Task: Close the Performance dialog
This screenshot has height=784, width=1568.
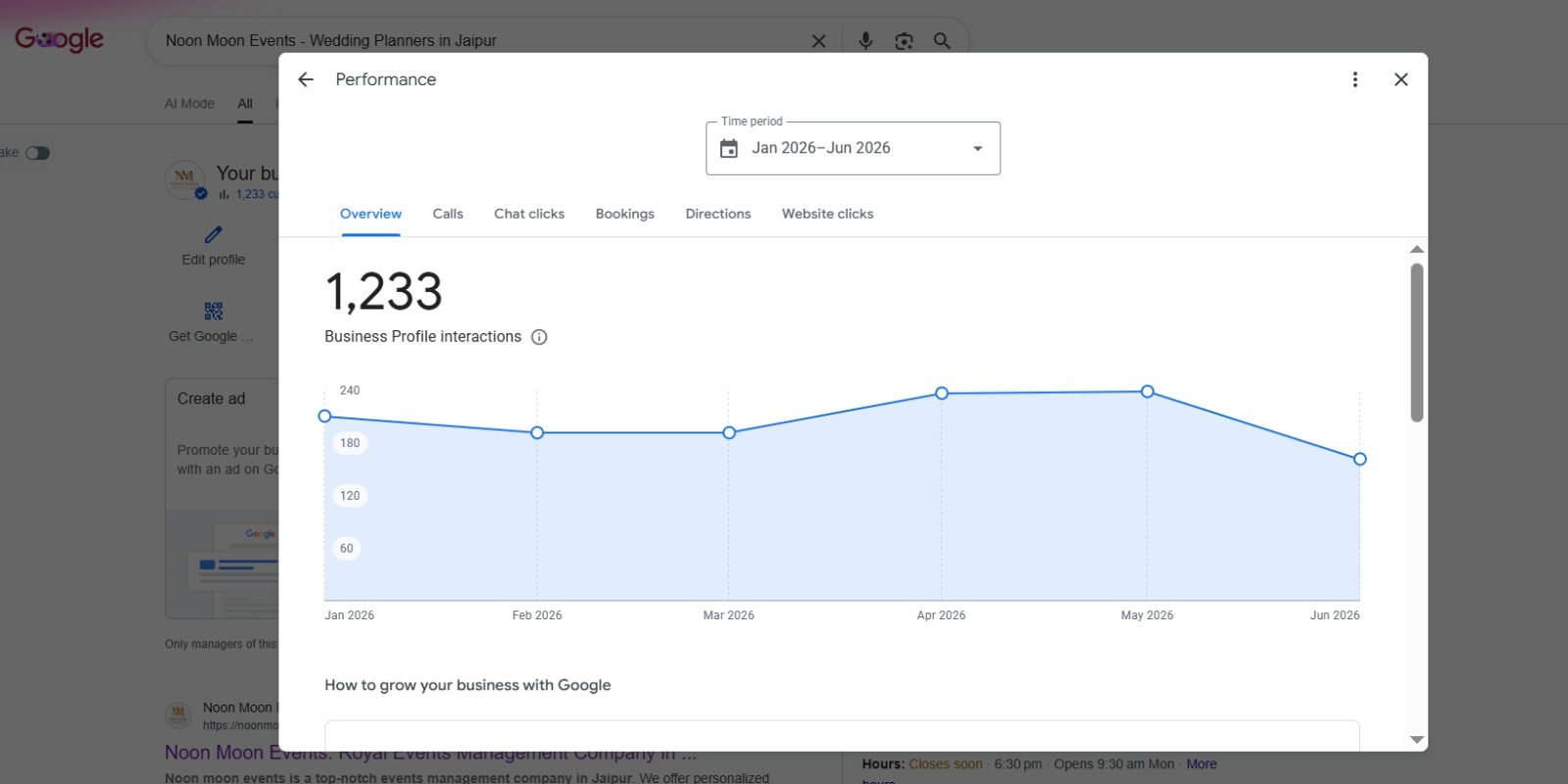Action: click(1400, 79)
